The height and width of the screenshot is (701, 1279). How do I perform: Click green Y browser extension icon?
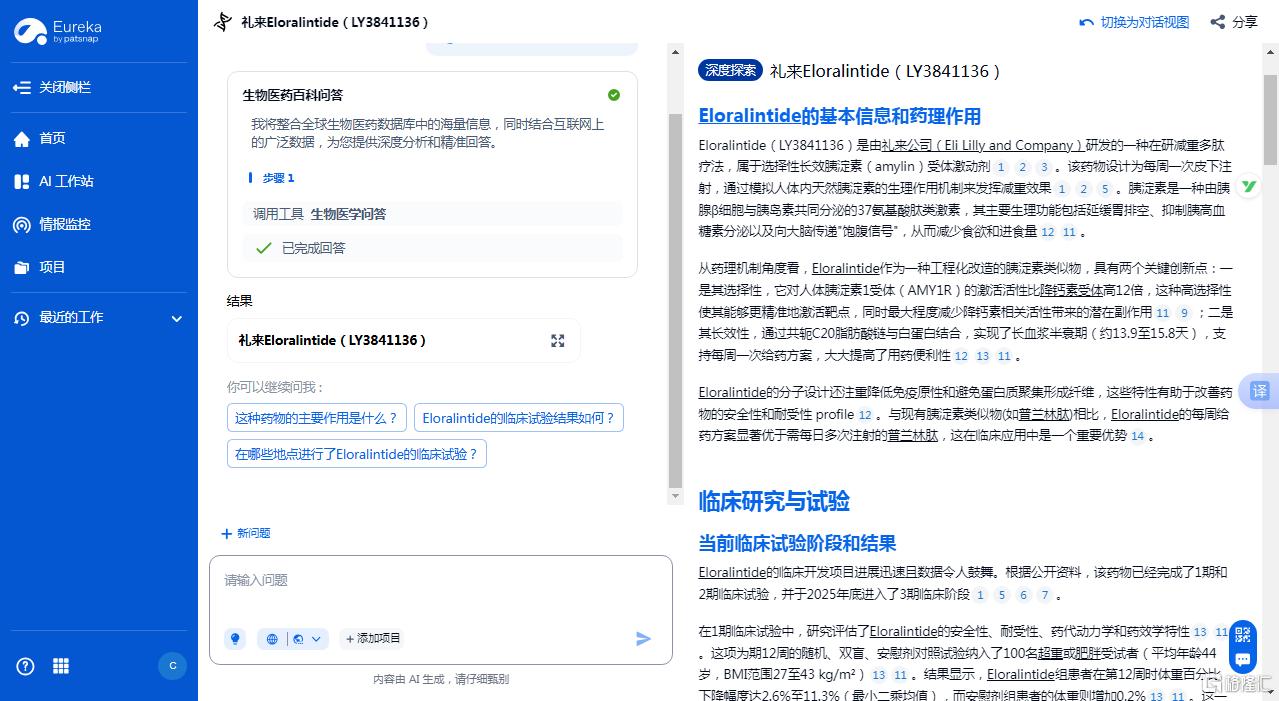tap(1249, 186)
